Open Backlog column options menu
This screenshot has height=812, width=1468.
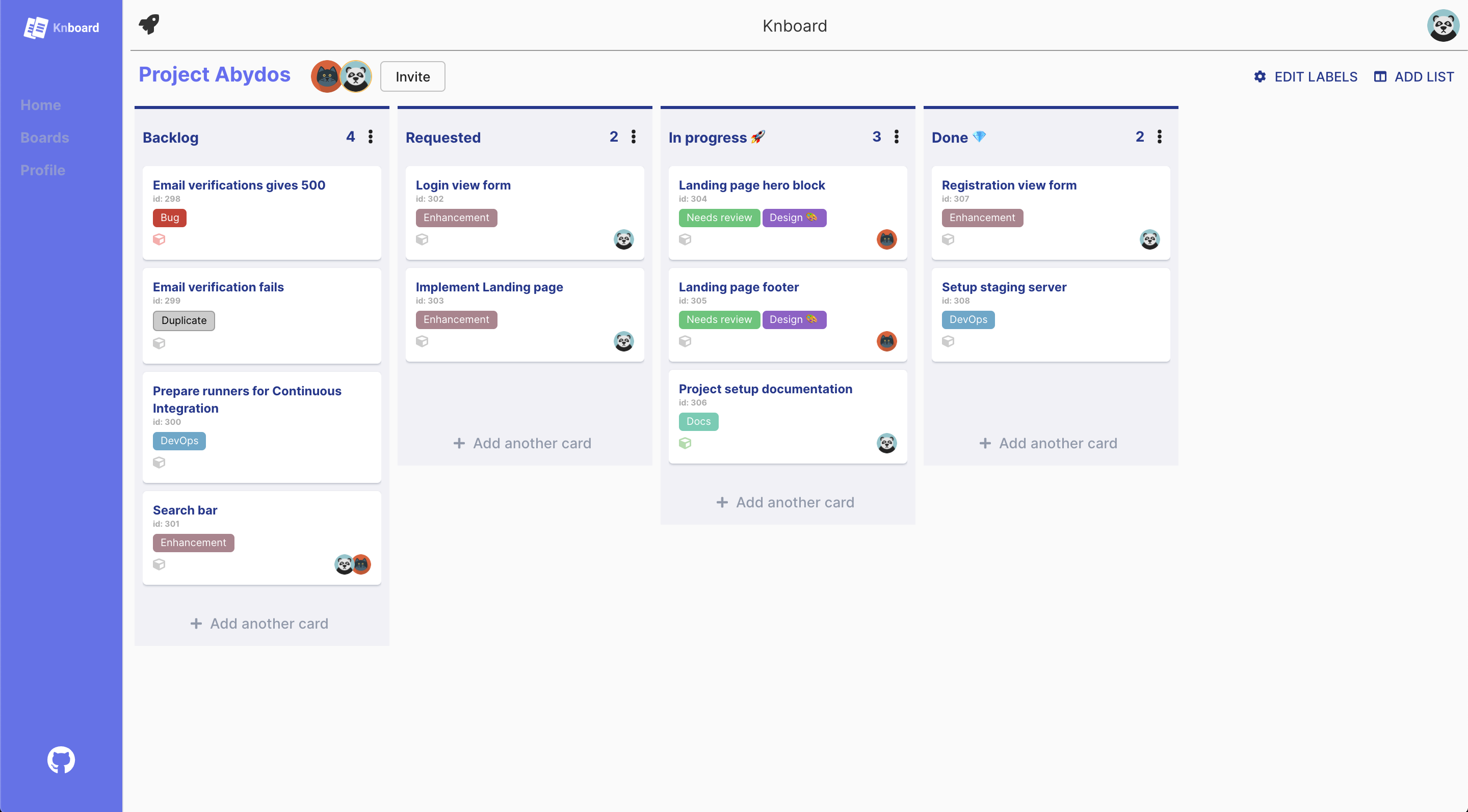tap(371, 137)
